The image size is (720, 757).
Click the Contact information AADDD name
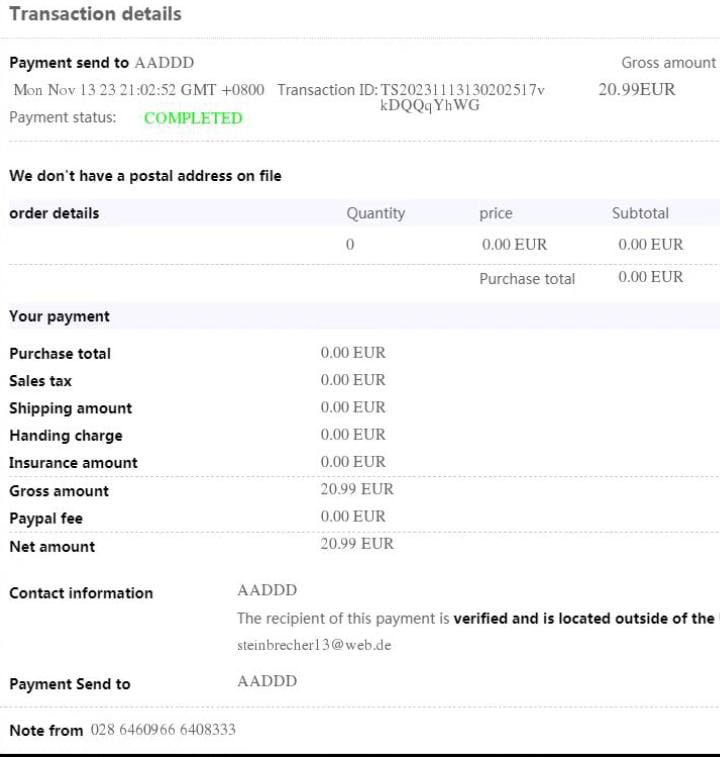pos(267,590)
